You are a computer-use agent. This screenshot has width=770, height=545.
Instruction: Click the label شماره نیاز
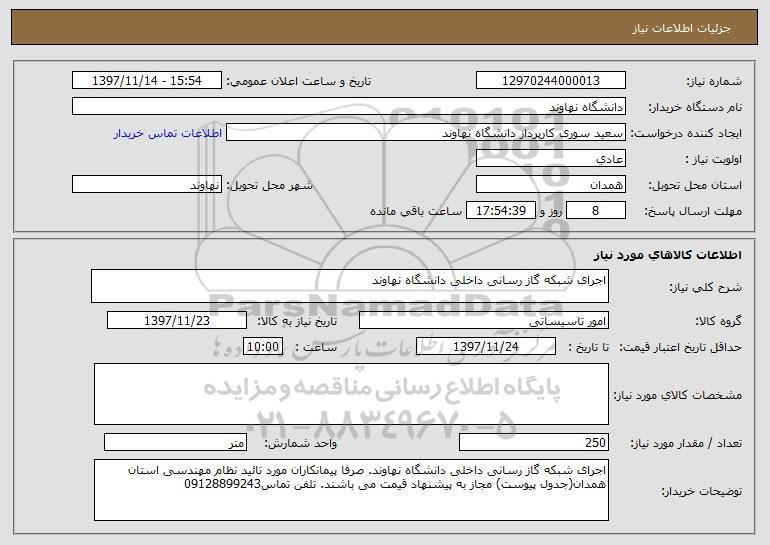[x=714, y=81]
